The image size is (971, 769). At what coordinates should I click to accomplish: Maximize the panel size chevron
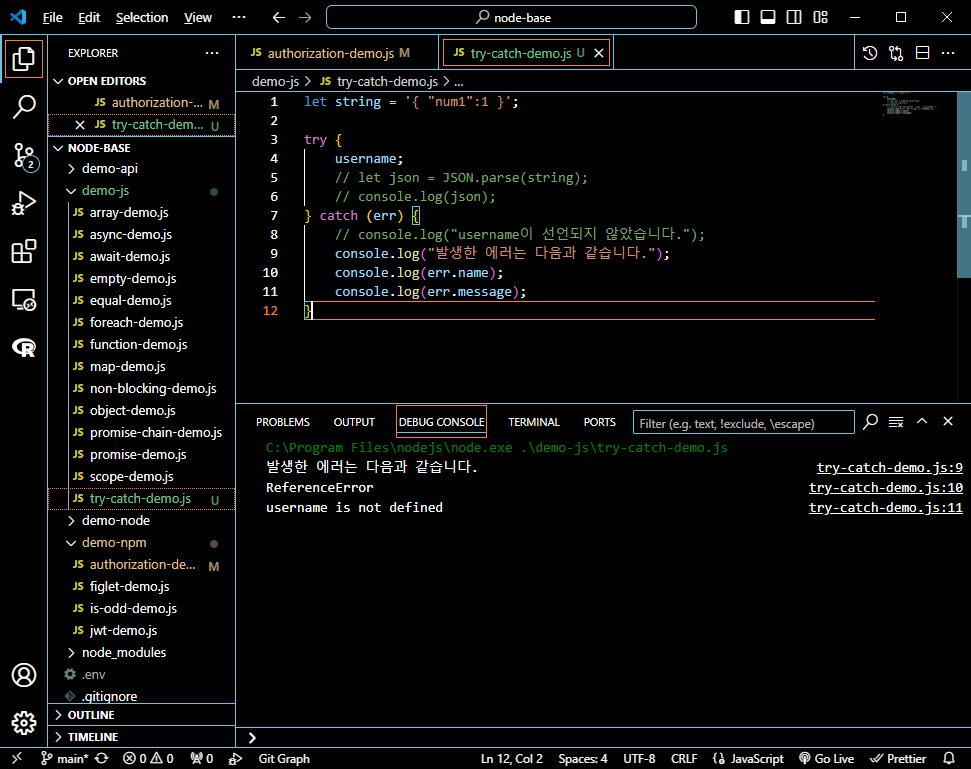click(x=922, y=422)
